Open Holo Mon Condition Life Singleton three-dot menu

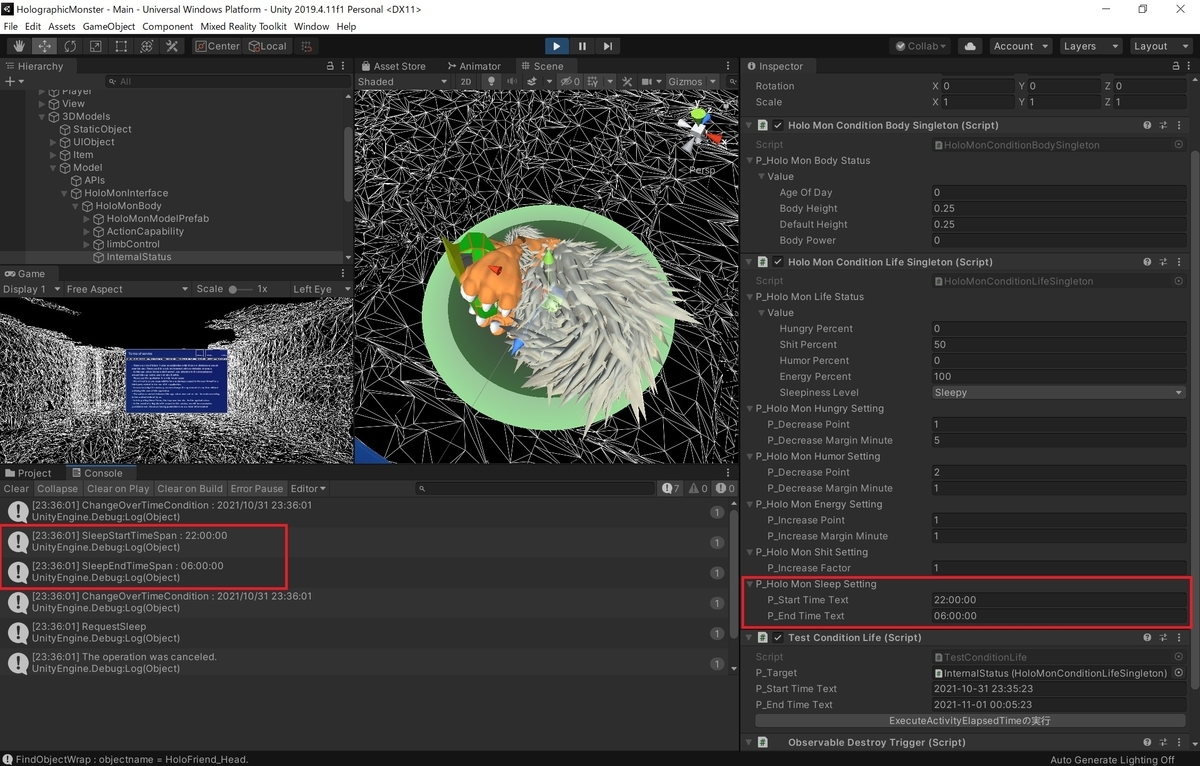(x=1180, y=262)
